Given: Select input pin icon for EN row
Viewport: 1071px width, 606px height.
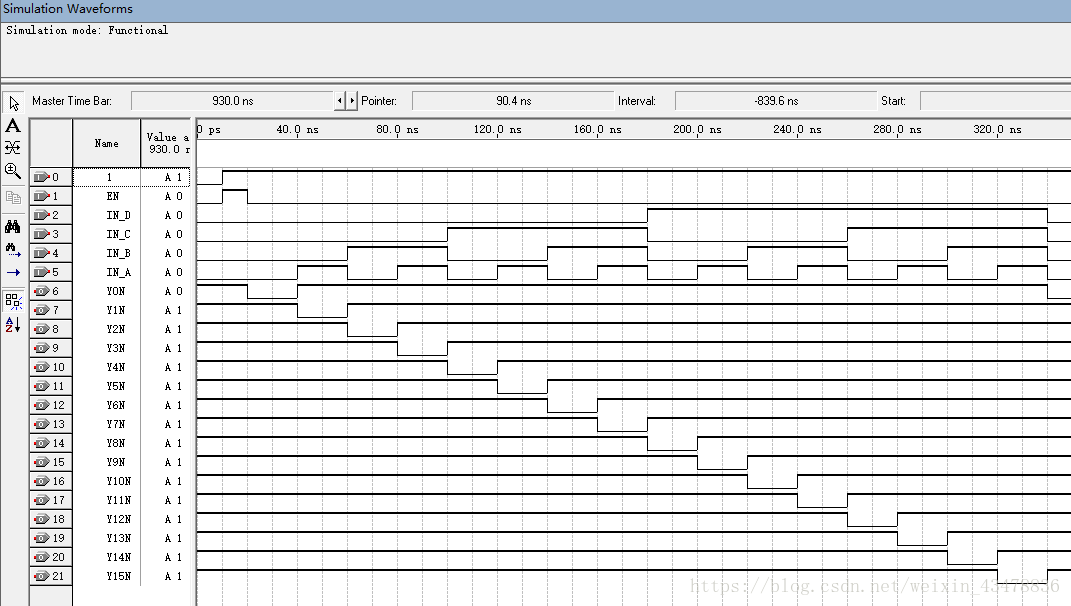Looking at the screenshot, I should coord(42,196).
